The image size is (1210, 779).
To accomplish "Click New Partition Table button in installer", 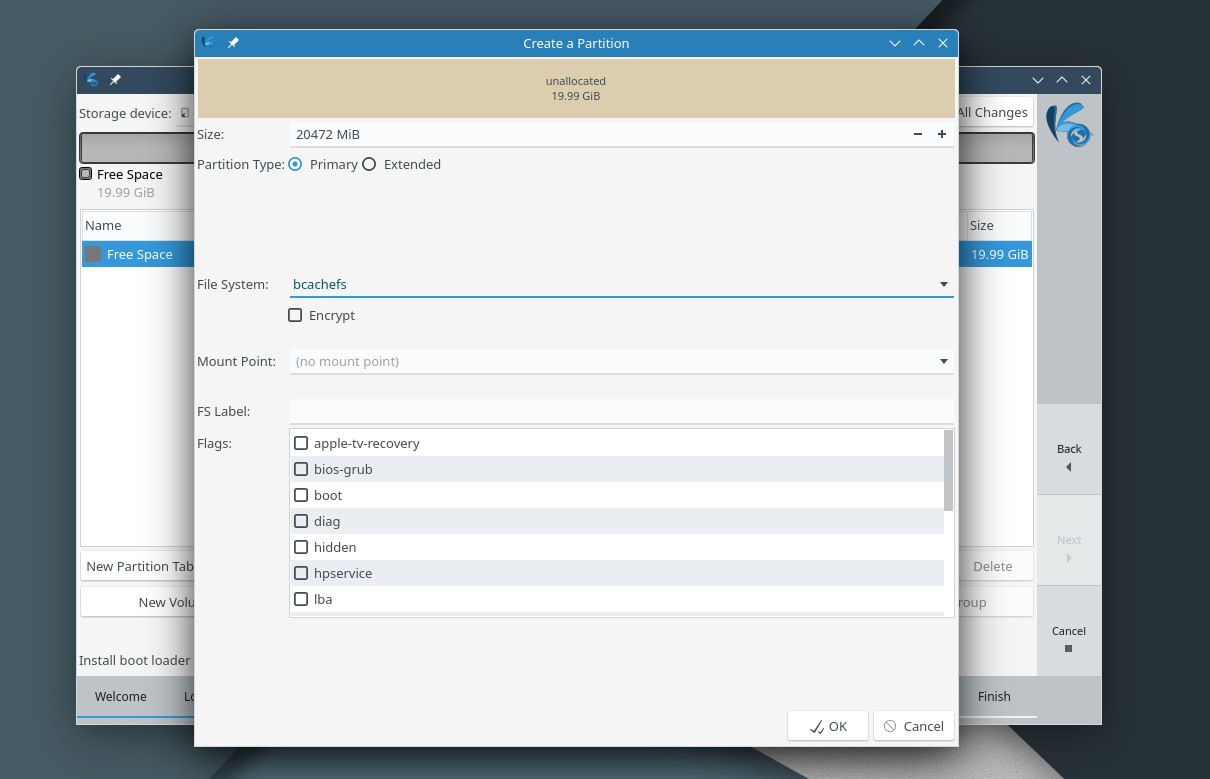I will pyautogui.click(x=137, y=566).
